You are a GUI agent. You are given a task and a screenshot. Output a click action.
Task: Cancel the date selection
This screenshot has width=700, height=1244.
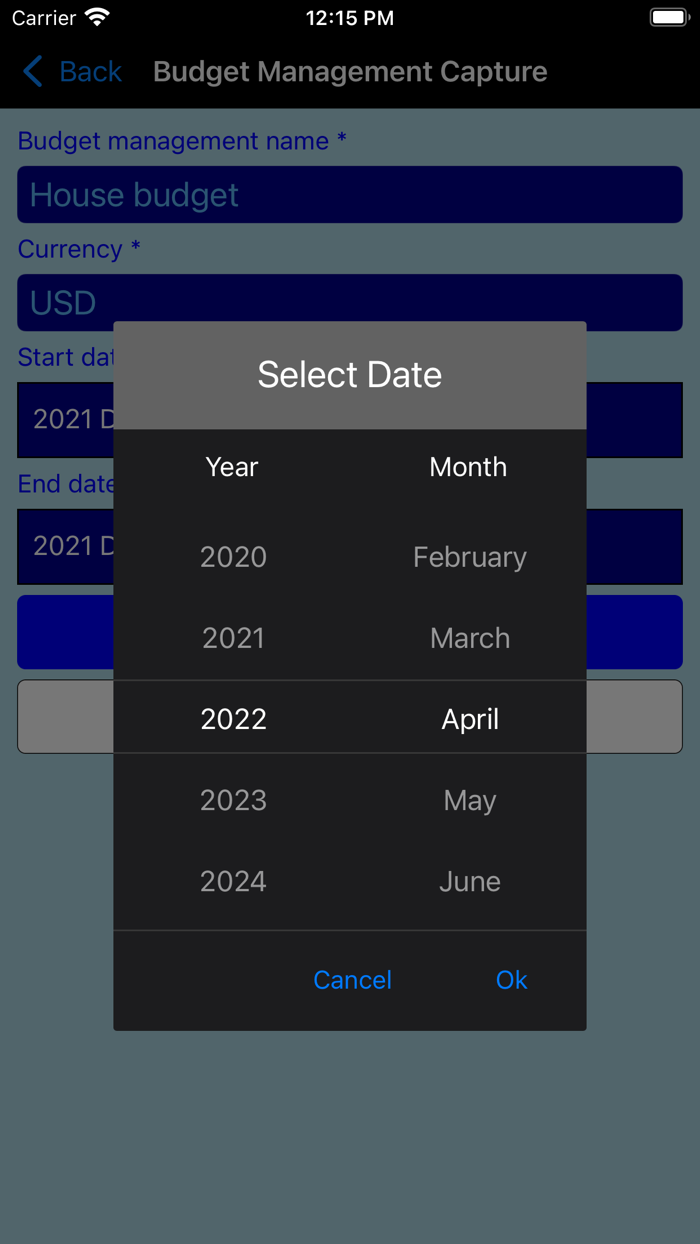352,980
